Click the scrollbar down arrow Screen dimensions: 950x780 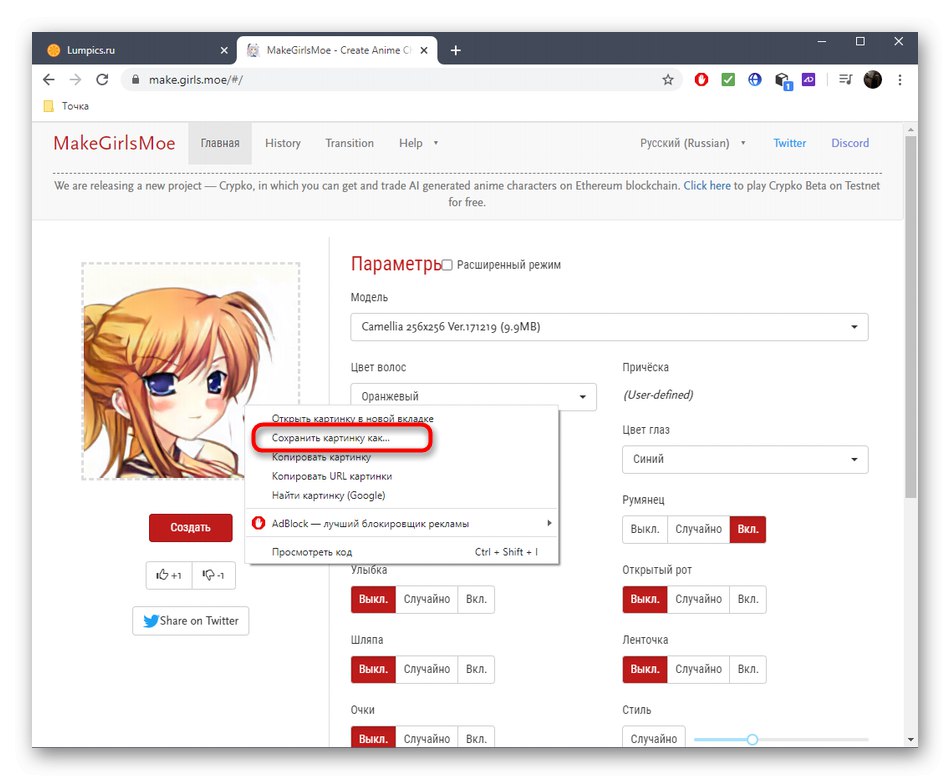(911, 739)
